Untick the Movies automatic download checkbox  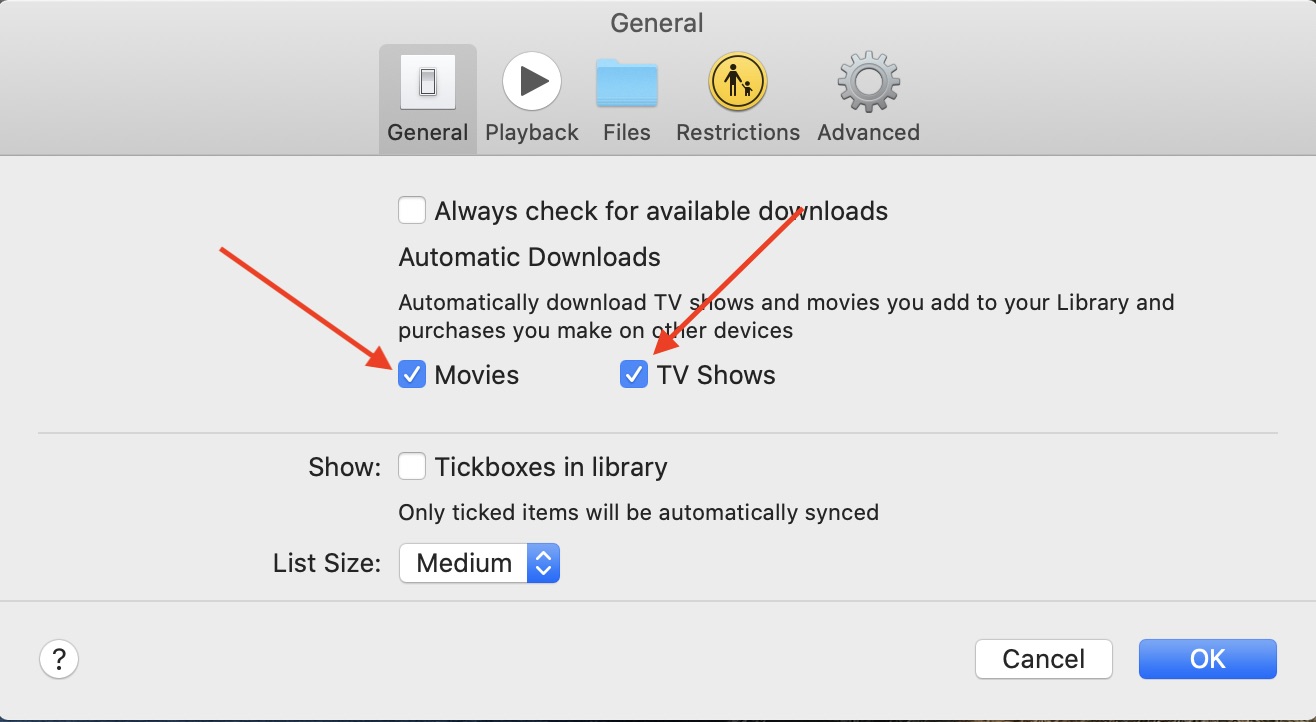412,375
